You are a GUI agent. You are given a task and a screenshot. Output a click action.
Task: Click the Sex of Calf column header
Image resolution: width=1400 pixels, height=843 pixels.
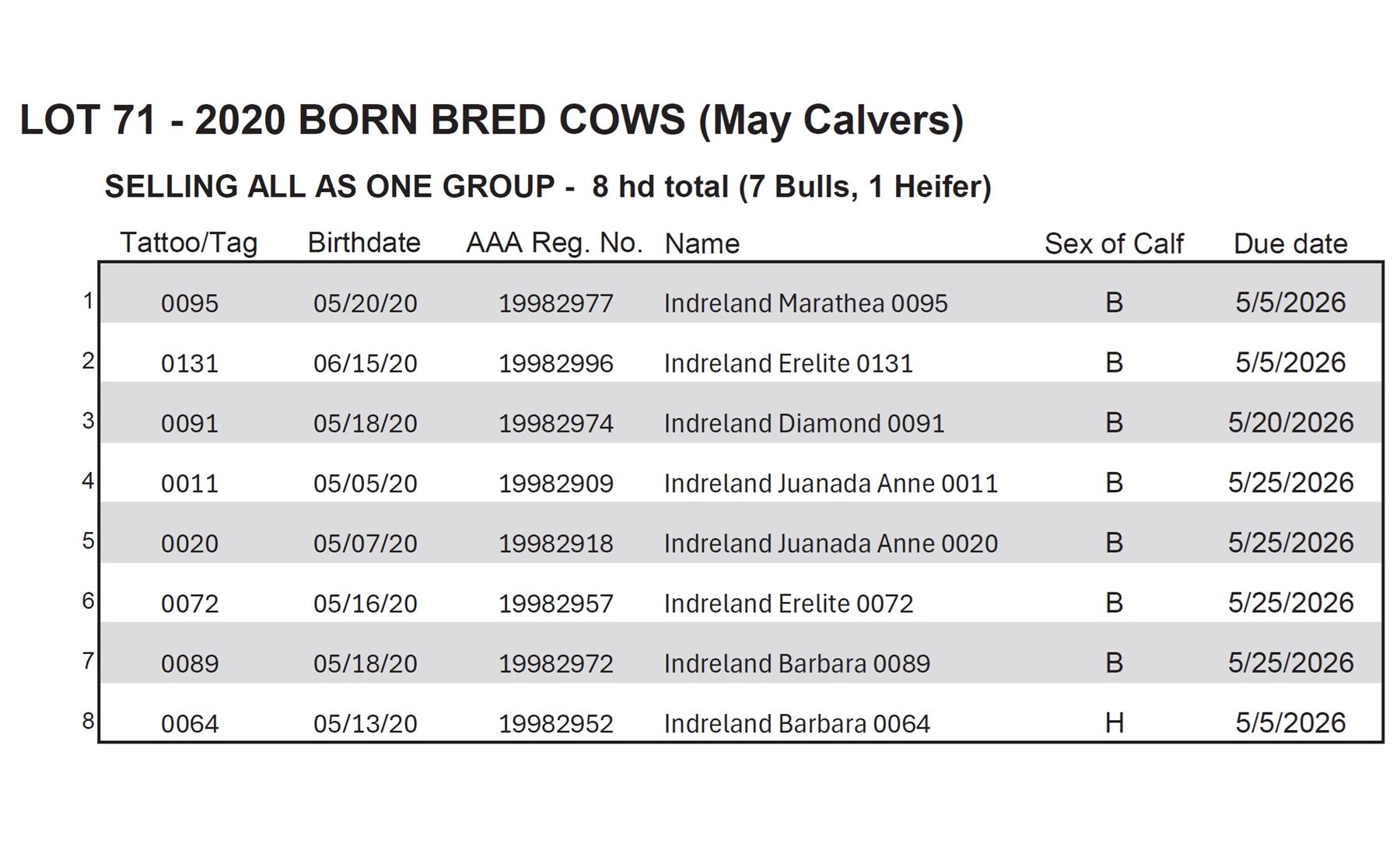tap(1114, 244)
